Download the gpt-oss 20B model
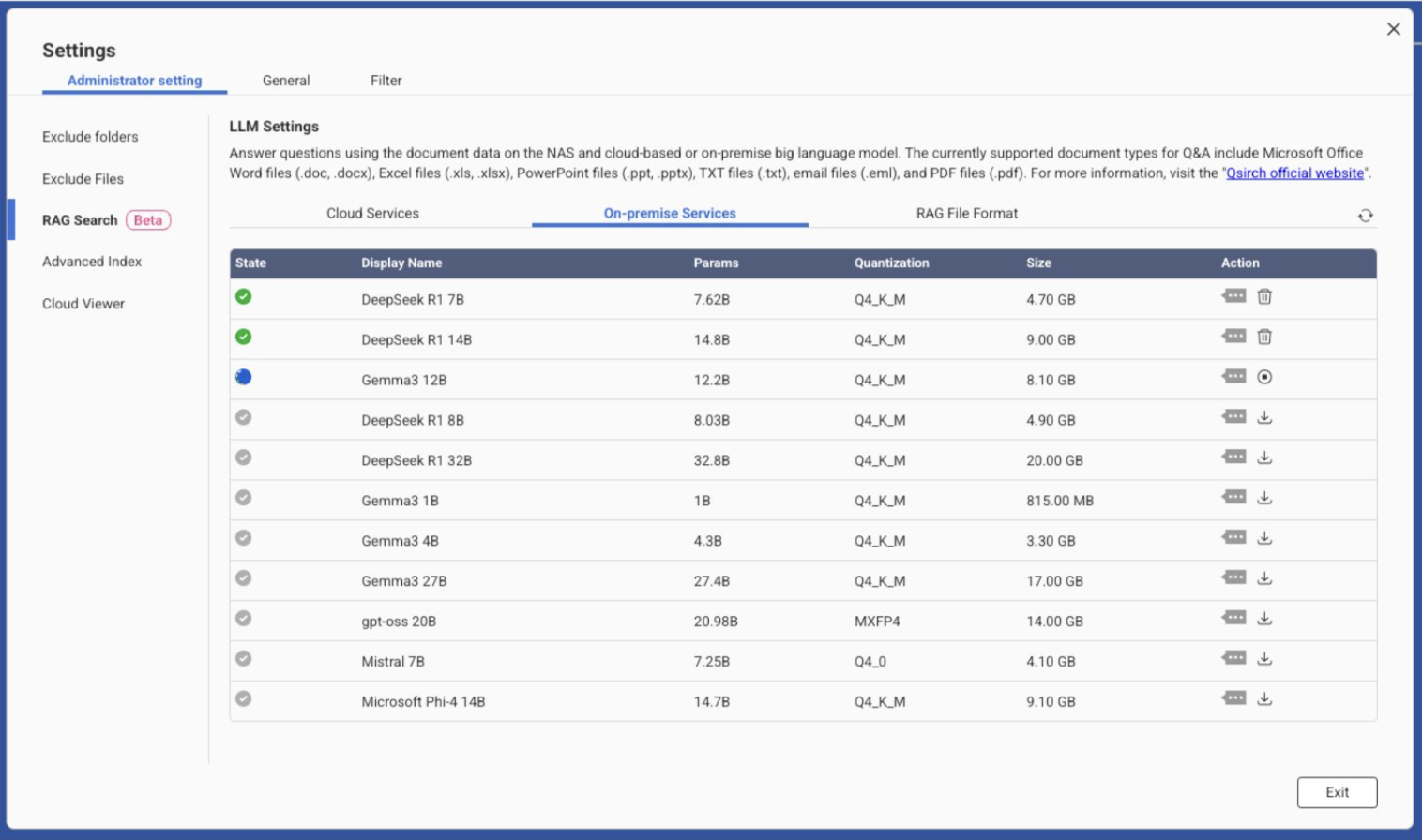Screen dimensions: 1422x840 [x=1263, y=619]
